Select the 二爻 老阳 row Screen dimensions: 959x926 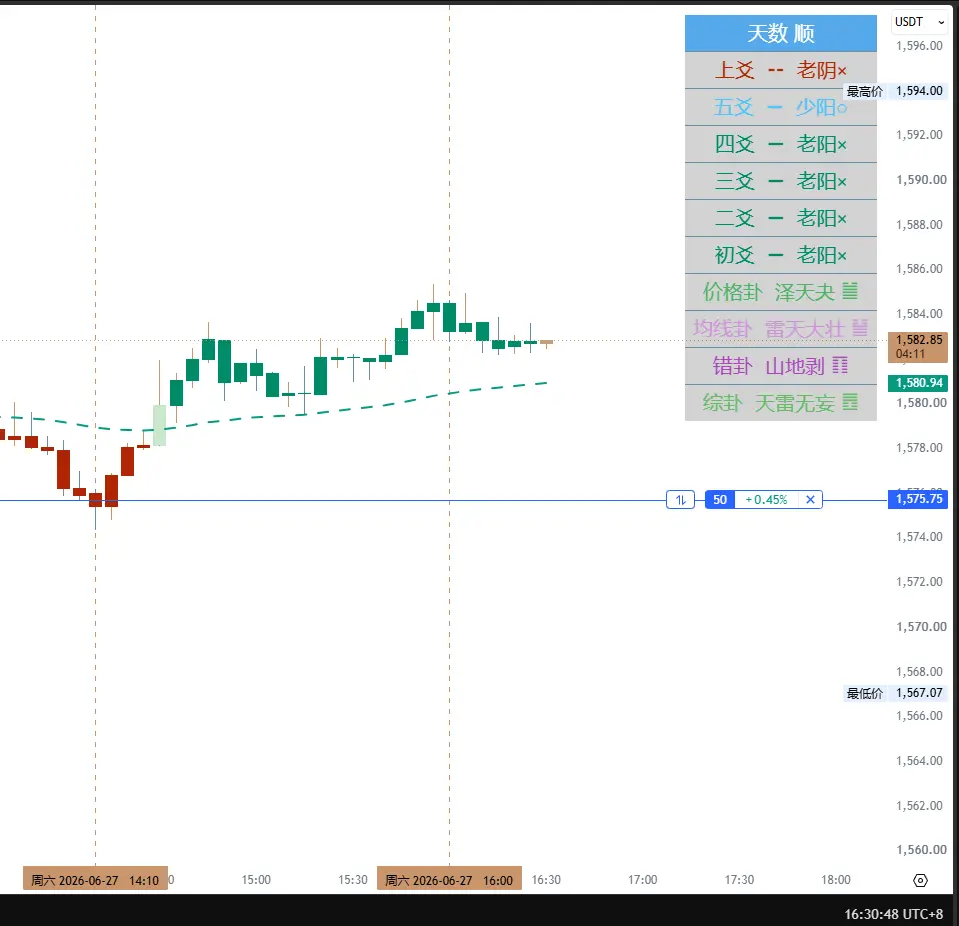780,218
